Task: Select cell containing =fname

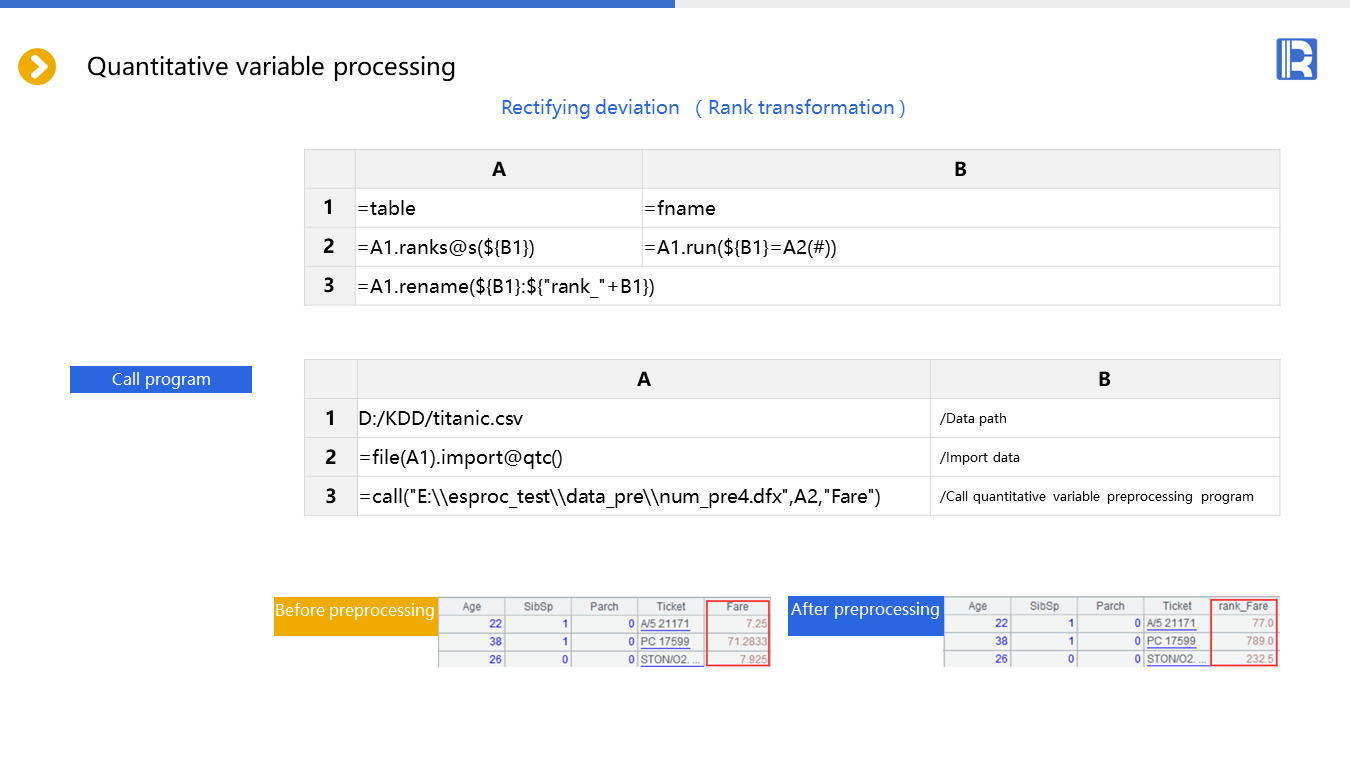Action: 960,208
